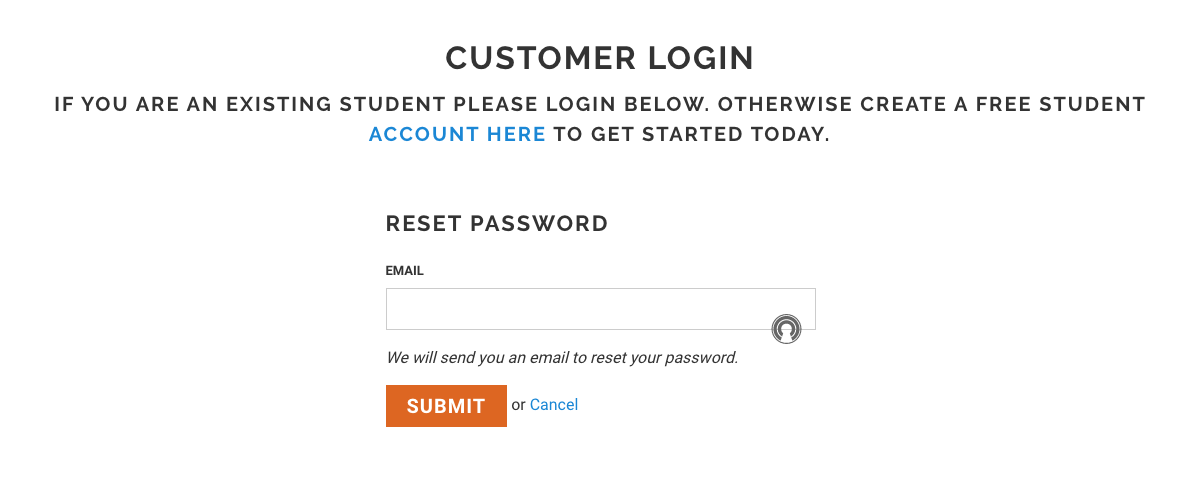
Task: Focus the Email input field
Action: (x=600, y=309)
